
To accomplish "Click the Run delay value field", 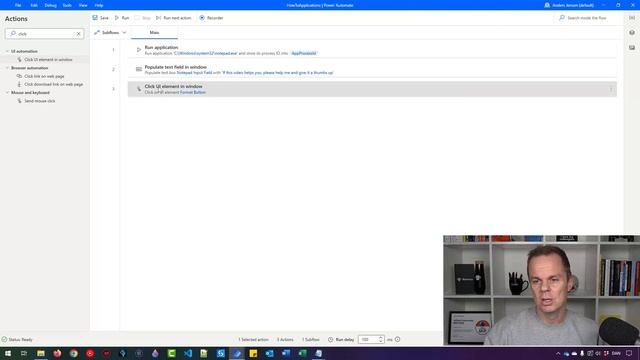I will (x=368, y=340).
